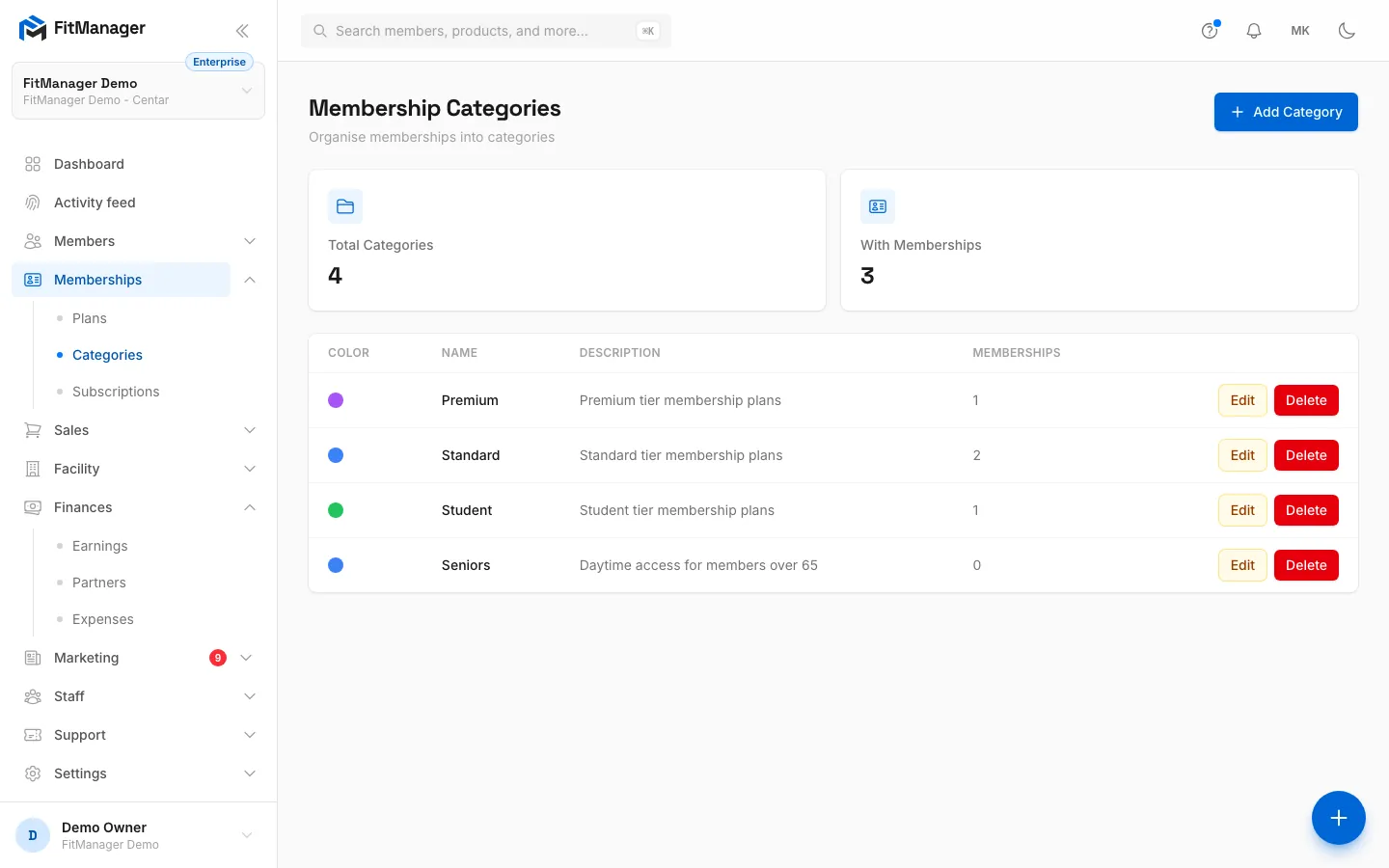Click the Support ticket icon

tap(33, 735)
